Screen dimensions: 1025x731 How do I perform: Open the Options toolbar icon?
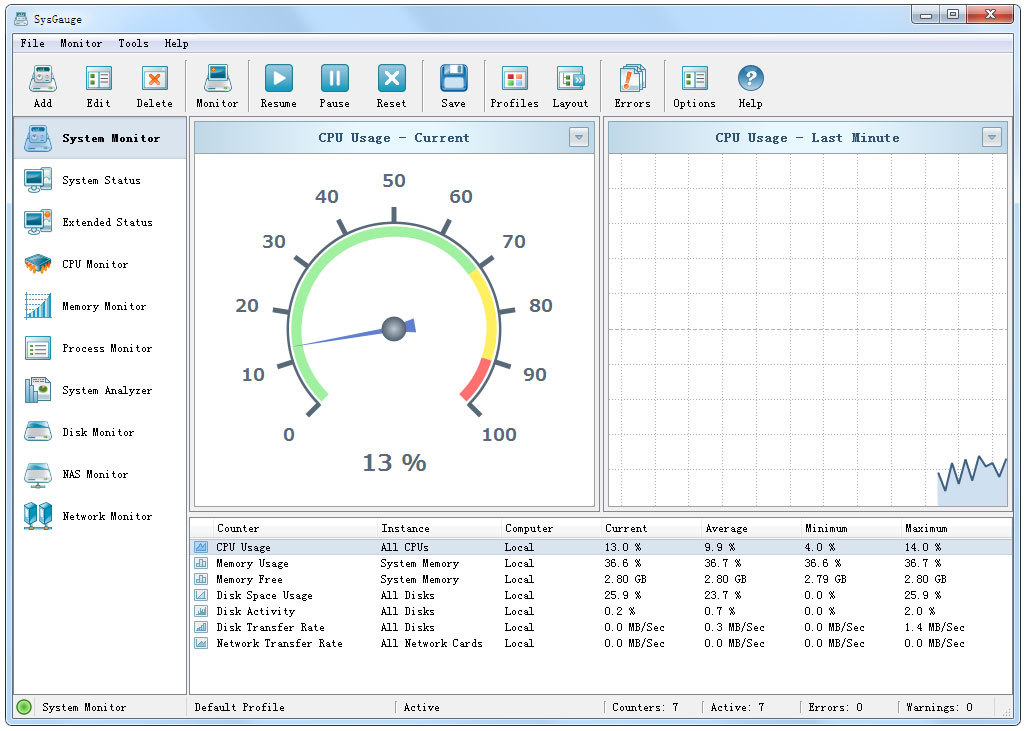694,80
